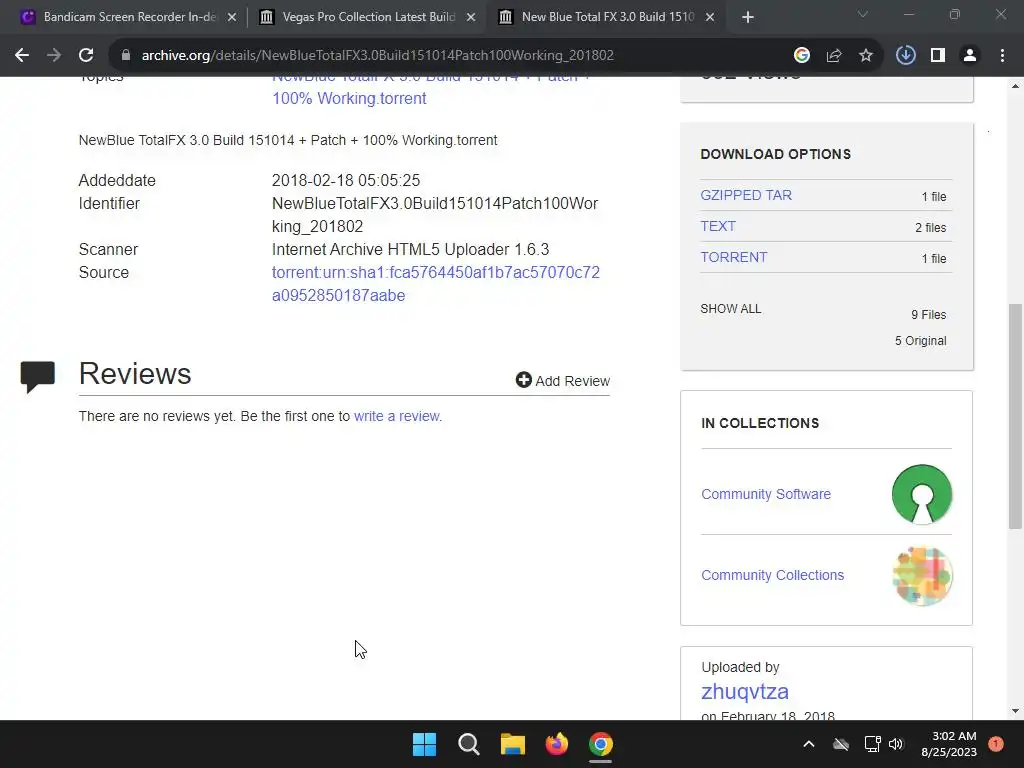Click the 5 Original count
1024x768 pixels.
pos(920,341)
